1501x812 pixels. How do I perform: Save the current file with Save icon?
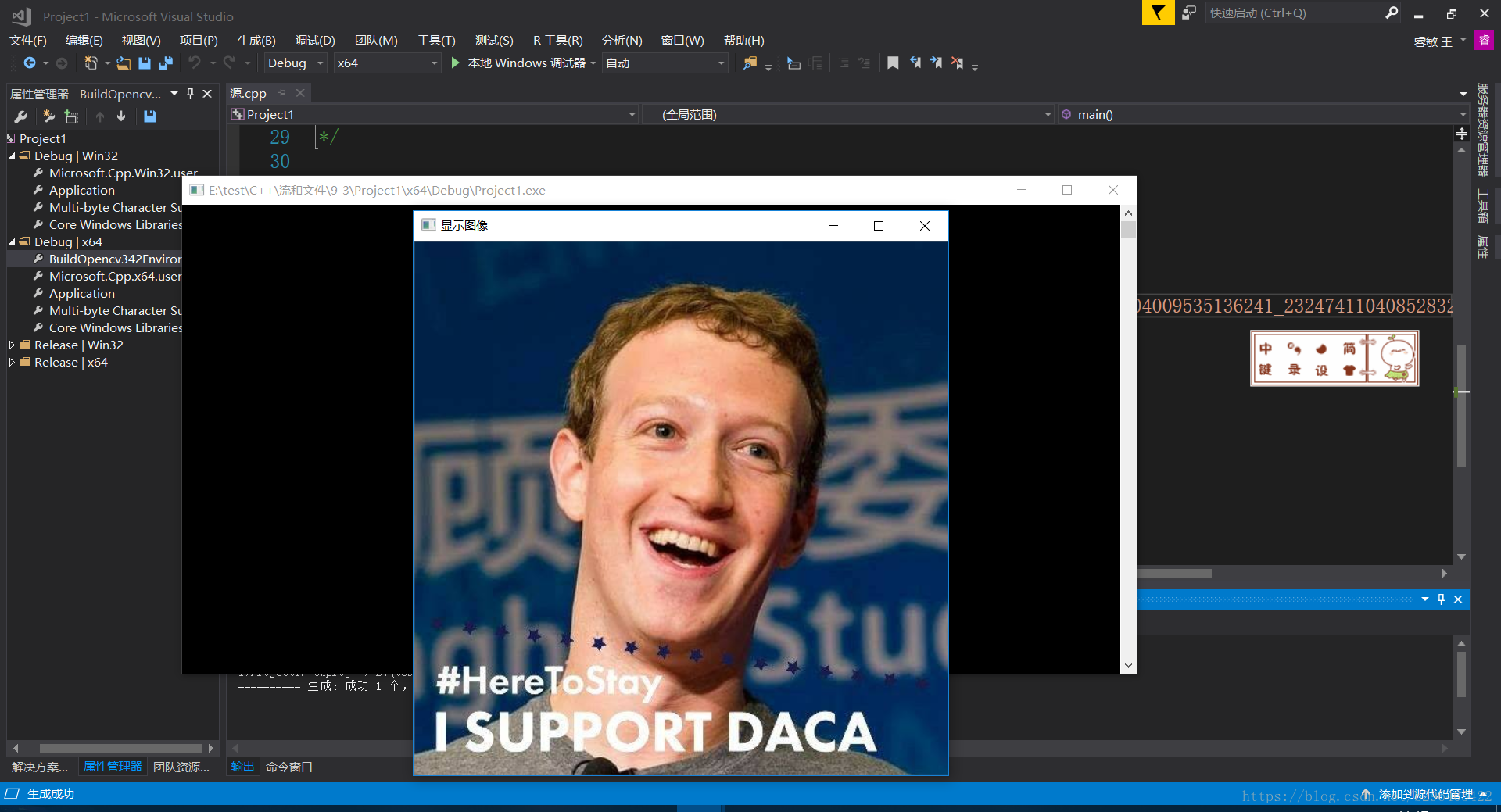tap(145, 63)
